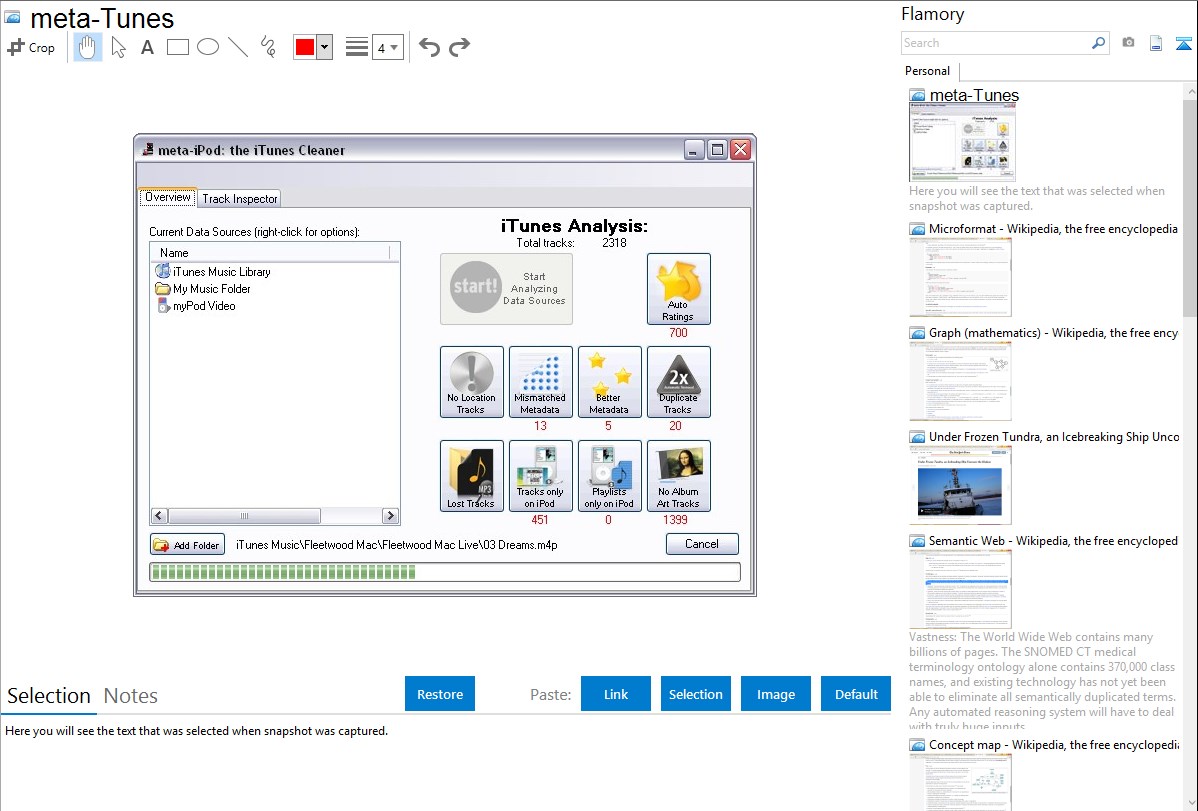Click the green analysis progress bar
The width and height of the screenshot is (1198, 811).
445,572
